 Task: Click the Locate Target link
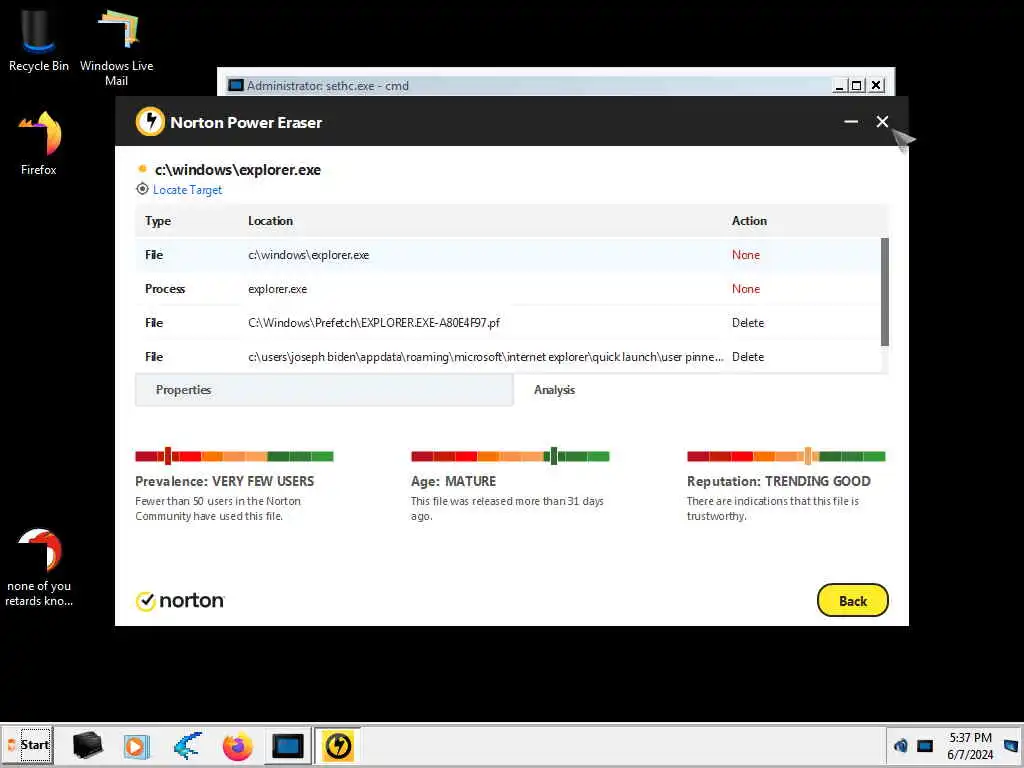(187, 190)
